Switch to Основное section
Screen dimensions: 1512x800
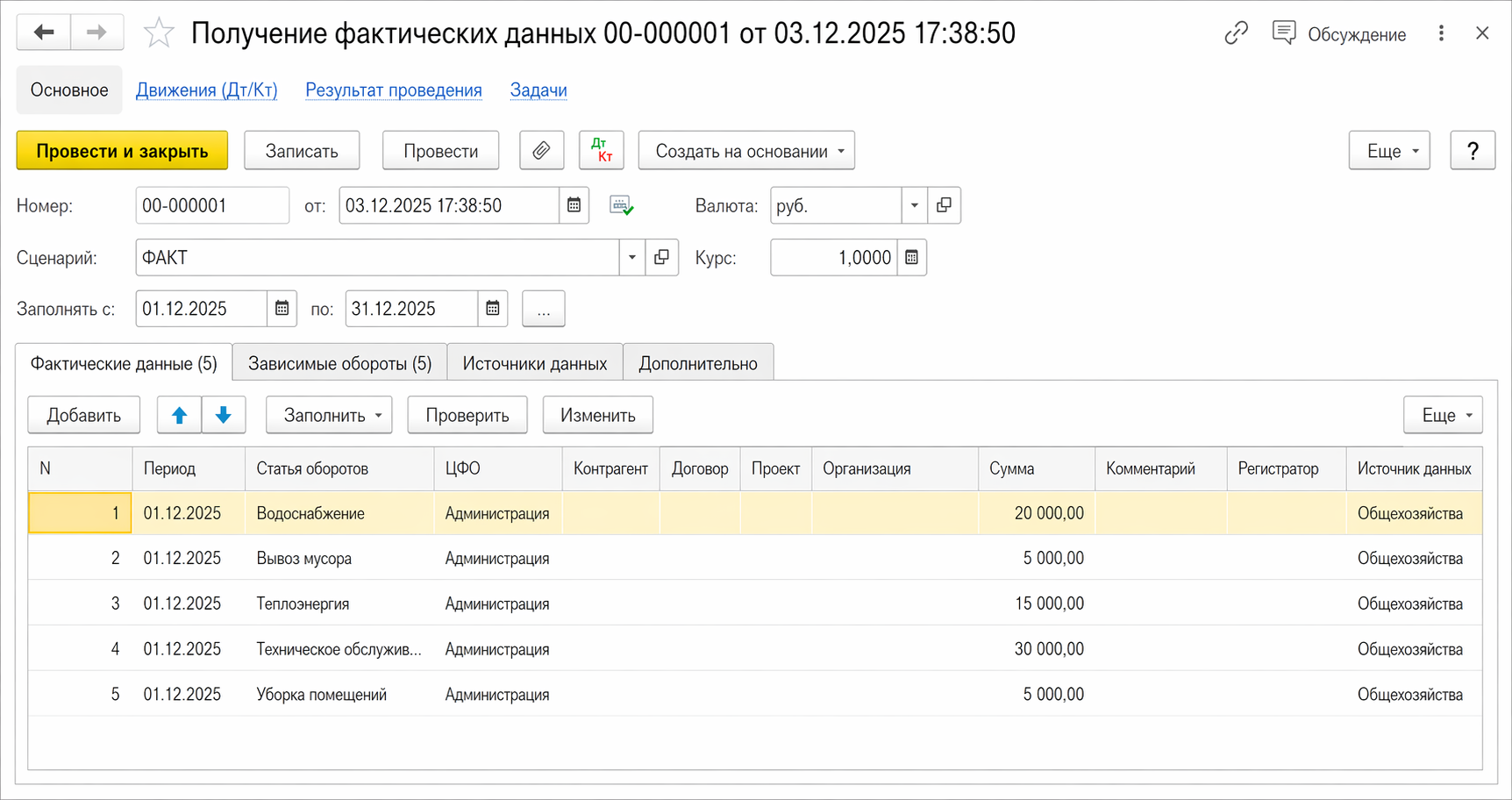coord(69,89)
